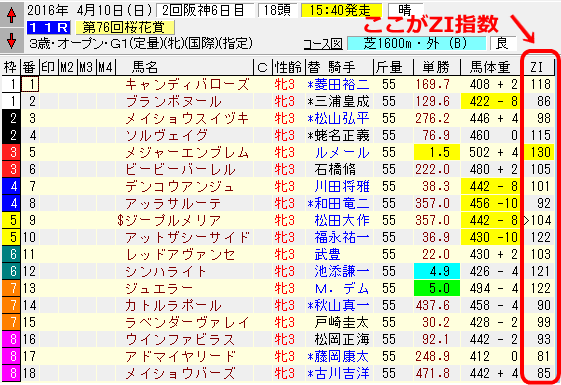Image resolution: width=561 pixels, height=385 pixels.
Task: Click the M2 mark cell for ジュエラー
Action: [68, 289]
